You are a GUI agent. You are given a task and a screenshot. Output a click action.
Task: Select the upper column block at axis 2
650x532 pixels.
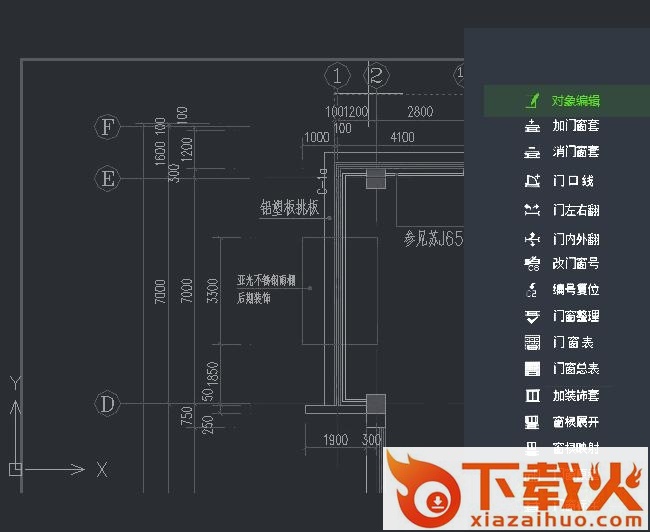(376, 179)
